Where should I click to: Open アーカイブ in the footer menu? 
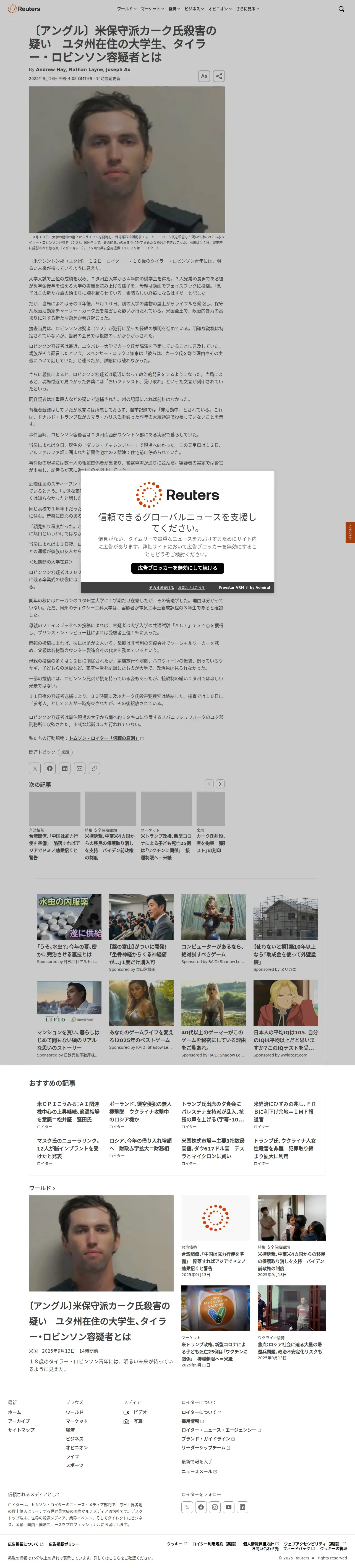[x=18, y=1421]
